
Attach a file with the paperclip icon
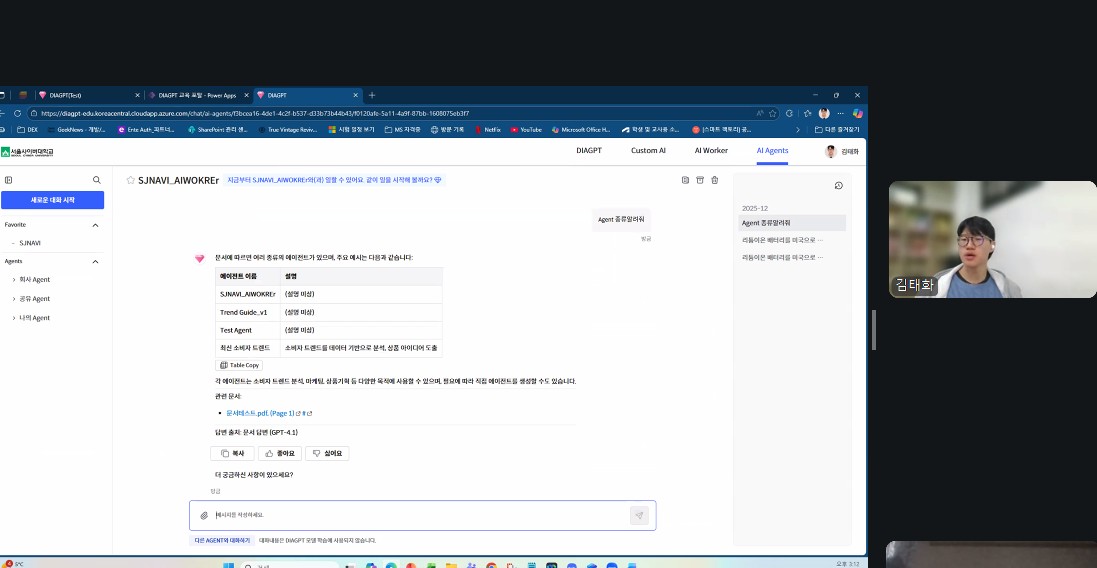click(204, 516)
